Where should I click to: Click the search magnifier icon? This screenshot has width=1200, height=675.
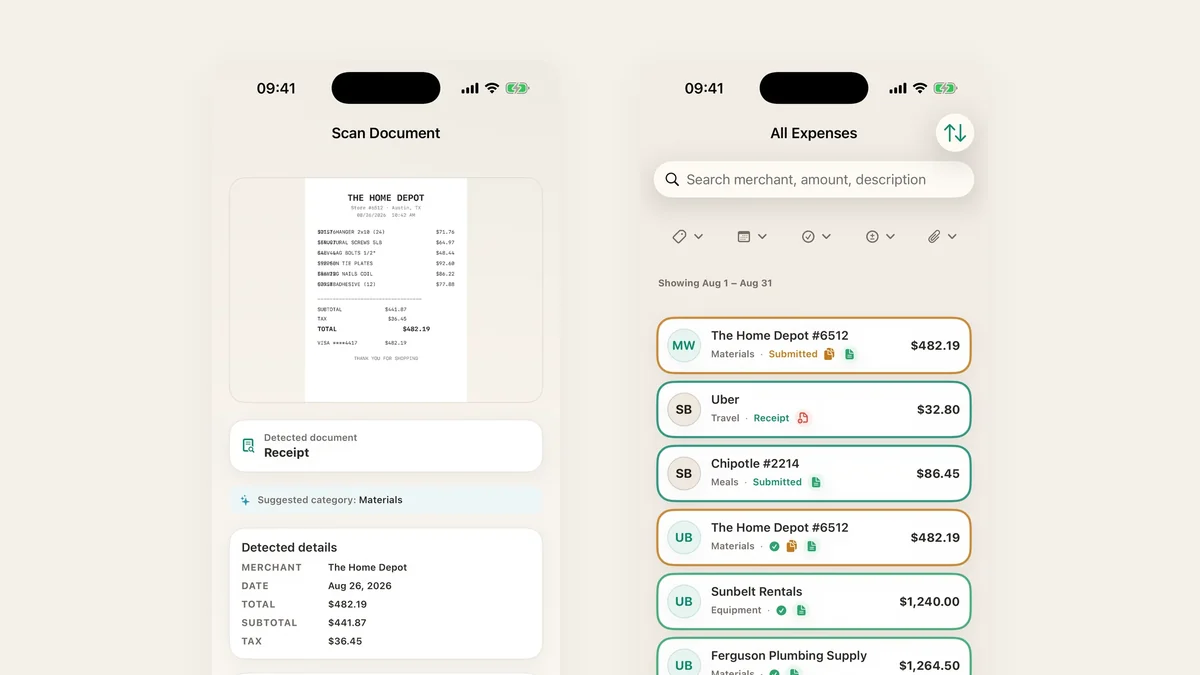pyautogui.click(x=672, y=180)
